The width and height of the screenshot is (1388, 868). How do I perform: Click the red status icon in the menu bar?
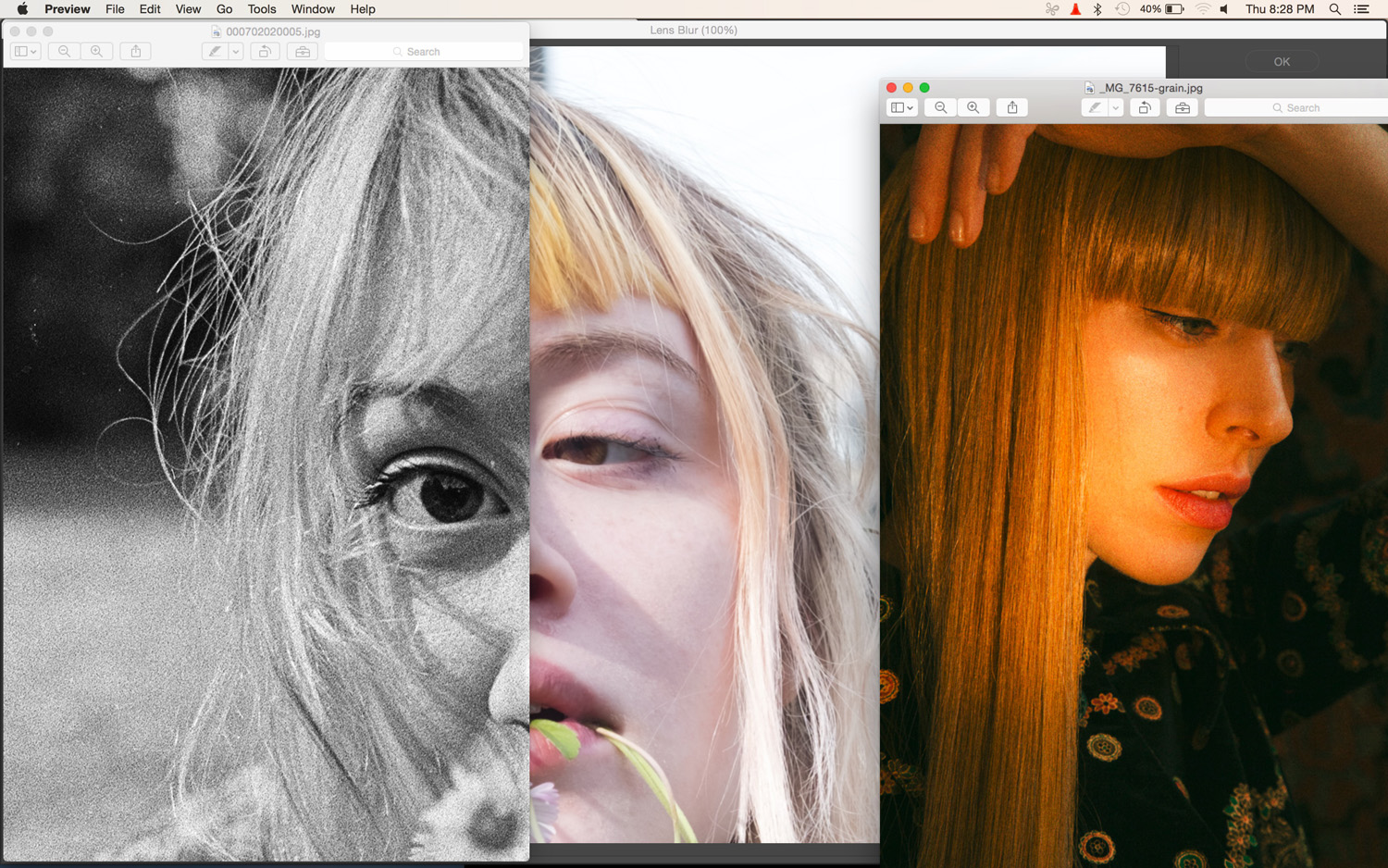(x=1075, y=9)
